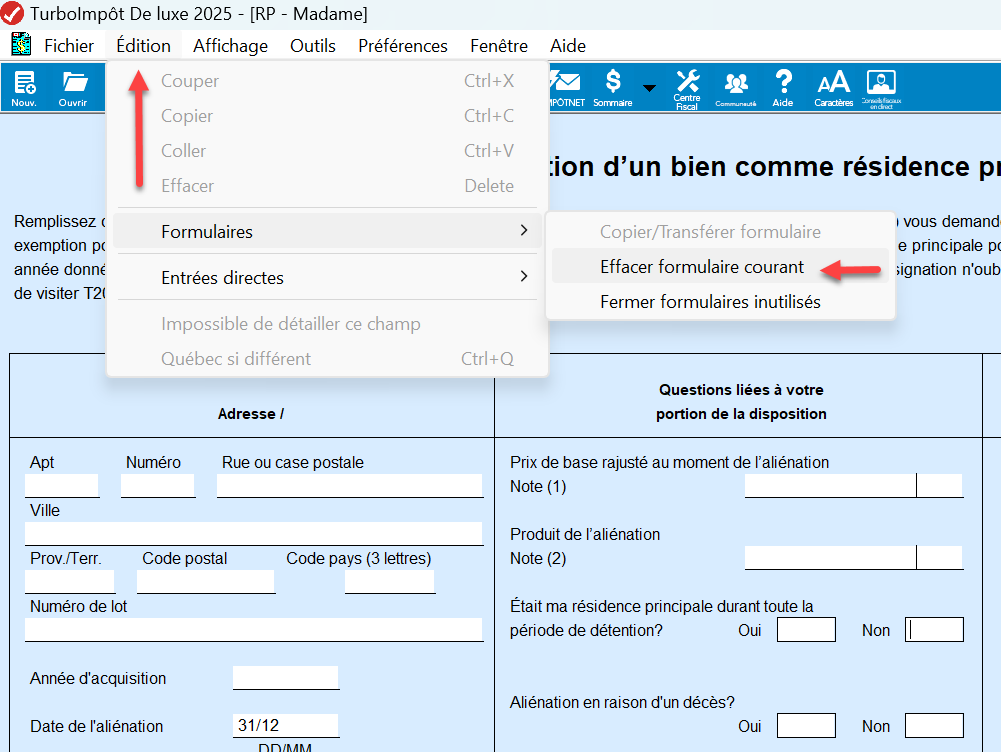Open the Sommaire dollar icon
The width and height of the screenshot is (1001, 752).
pos(613,88)
